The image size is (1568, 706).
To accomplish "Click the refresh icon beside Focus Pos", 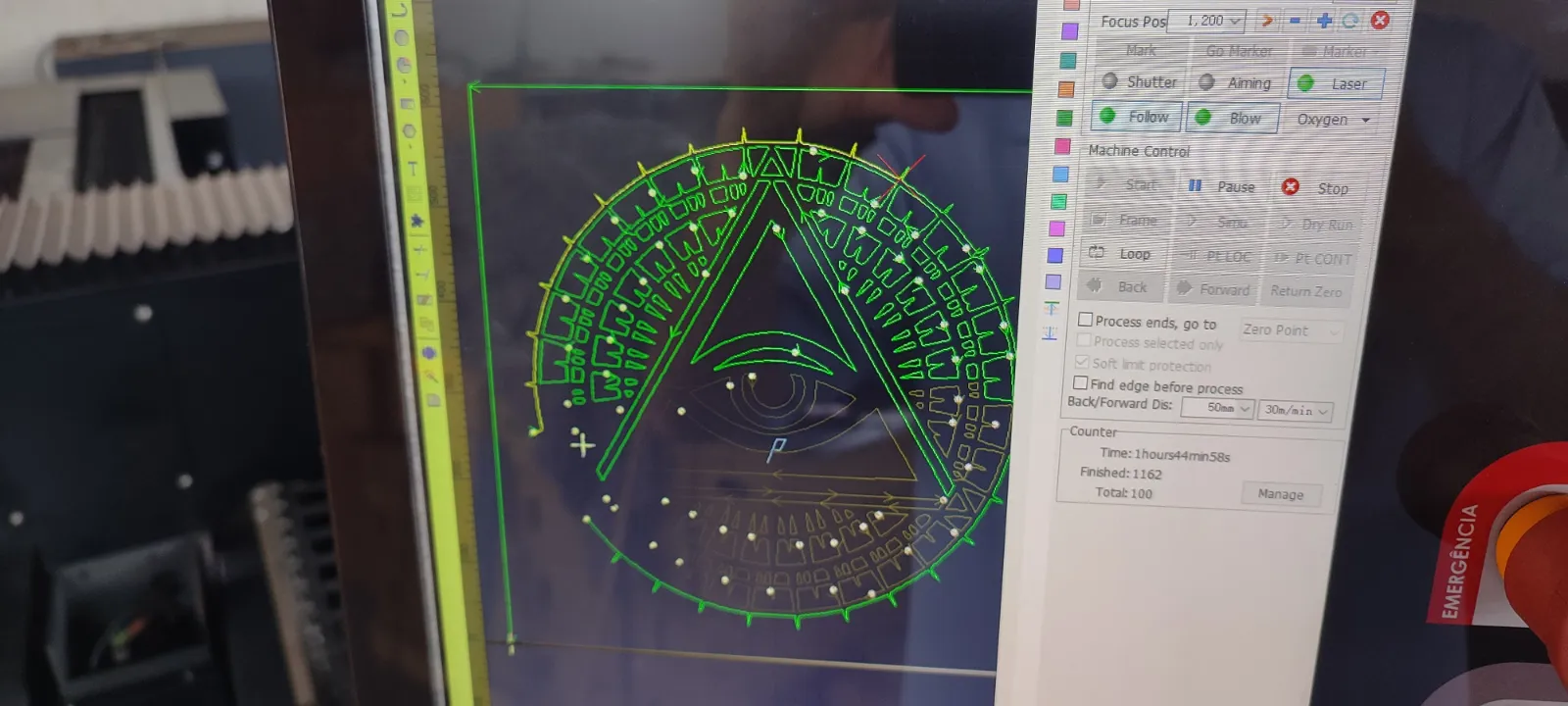I will click(x=1350, y=20).
